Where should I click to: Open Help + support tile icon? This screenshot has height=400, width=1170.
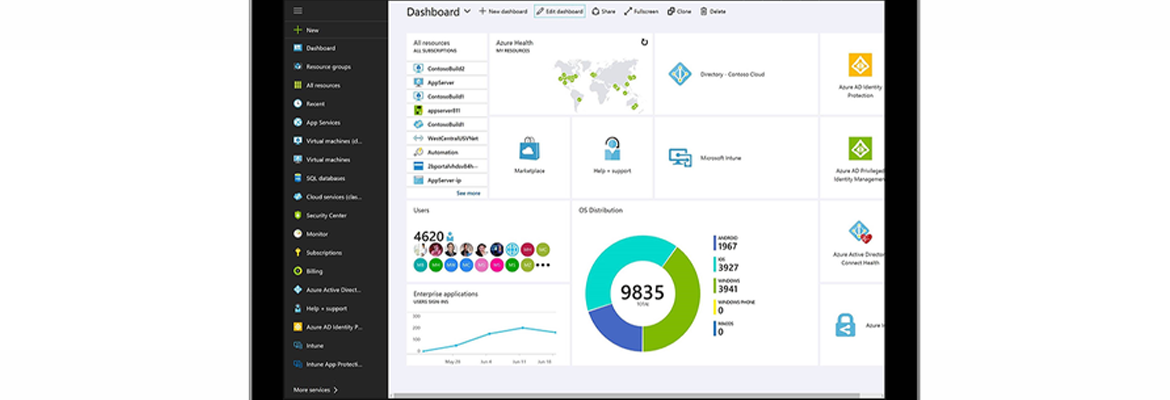coord(612,149)
